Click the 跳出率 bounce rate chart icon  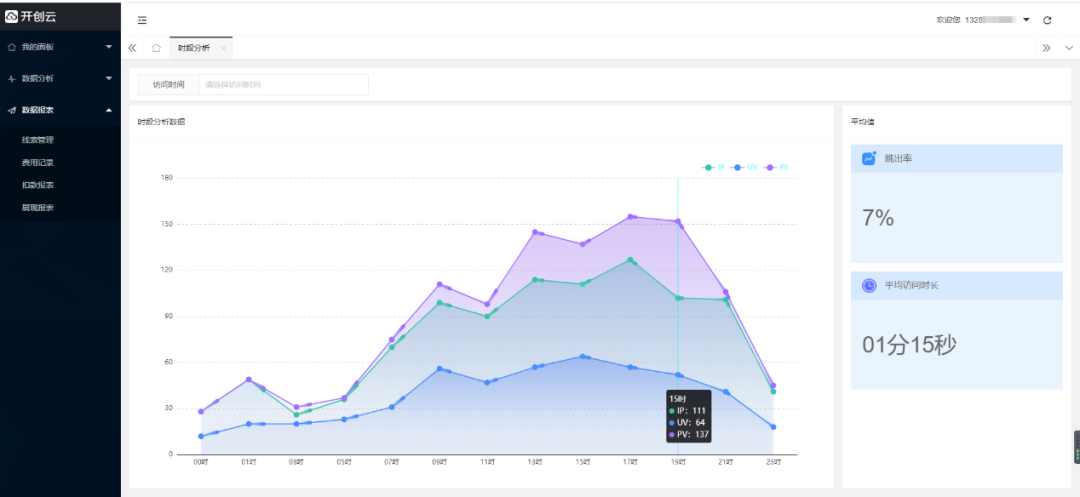[x=869, y=158]
